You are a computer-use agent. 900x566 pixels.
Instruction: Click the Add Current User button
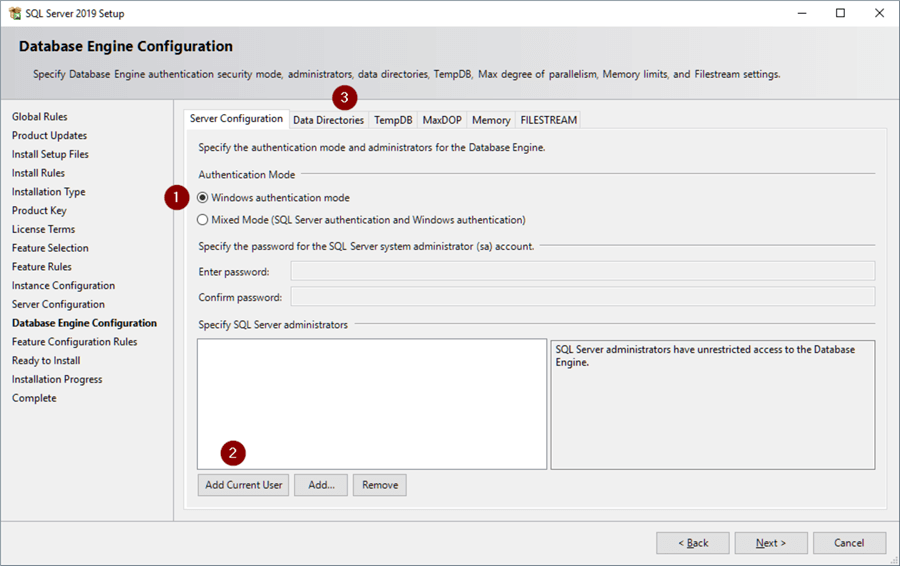coord(243,485)
